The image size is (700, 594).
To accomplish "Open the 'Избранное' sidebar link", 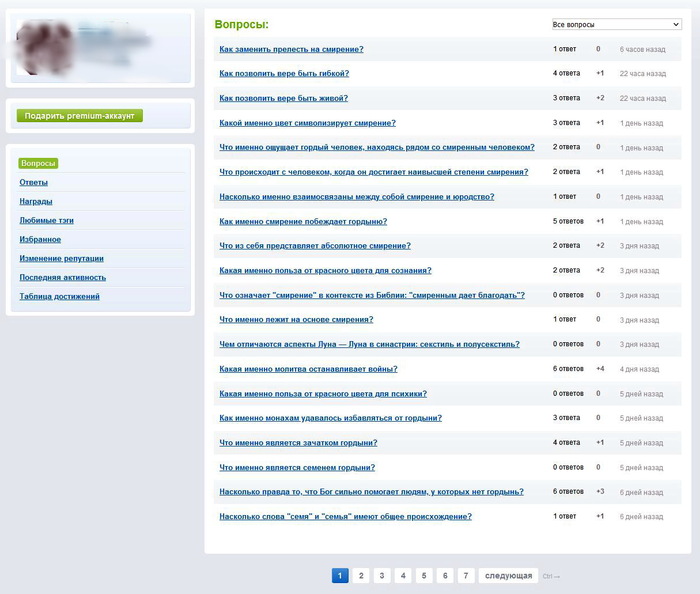I will 40,239.
